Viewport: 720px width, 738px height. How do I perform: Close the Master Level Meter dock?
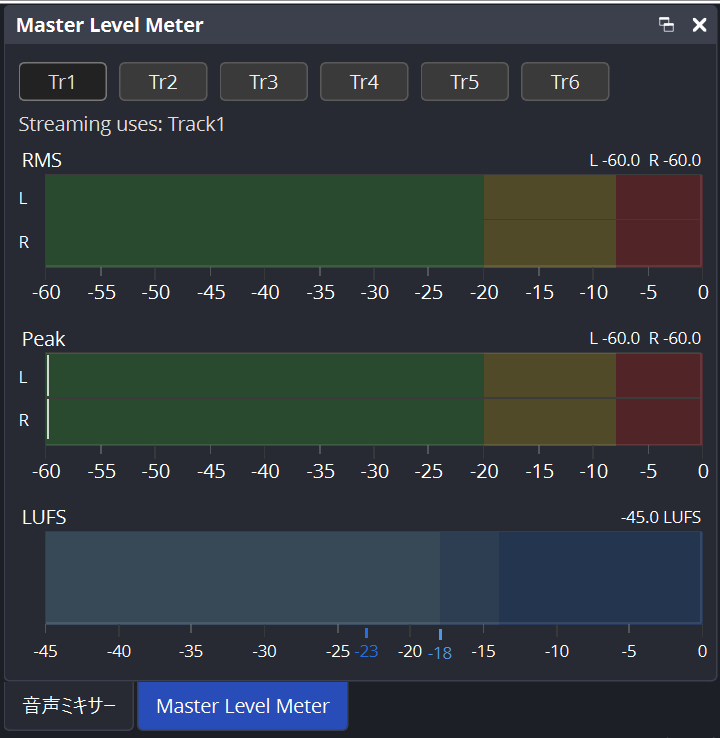coord(699,24)
